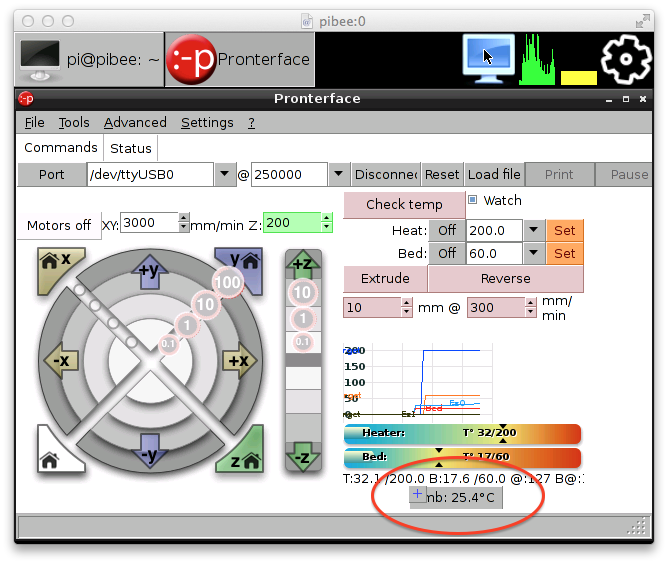The width and height of the screenshot is (668, 564).
Task: Select 100 mm step on XY wheel
Action: (228, 282)
